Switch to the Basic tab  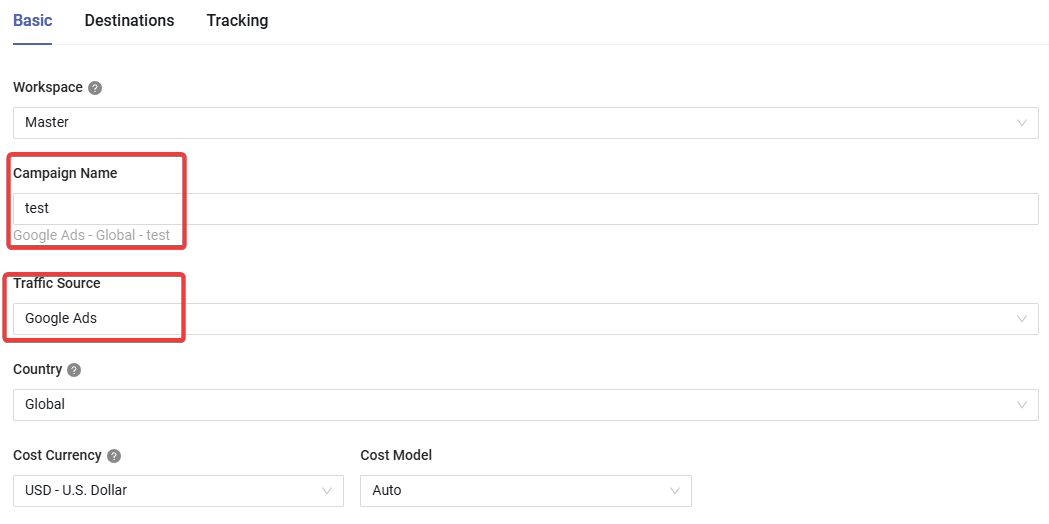coord(33,21)
